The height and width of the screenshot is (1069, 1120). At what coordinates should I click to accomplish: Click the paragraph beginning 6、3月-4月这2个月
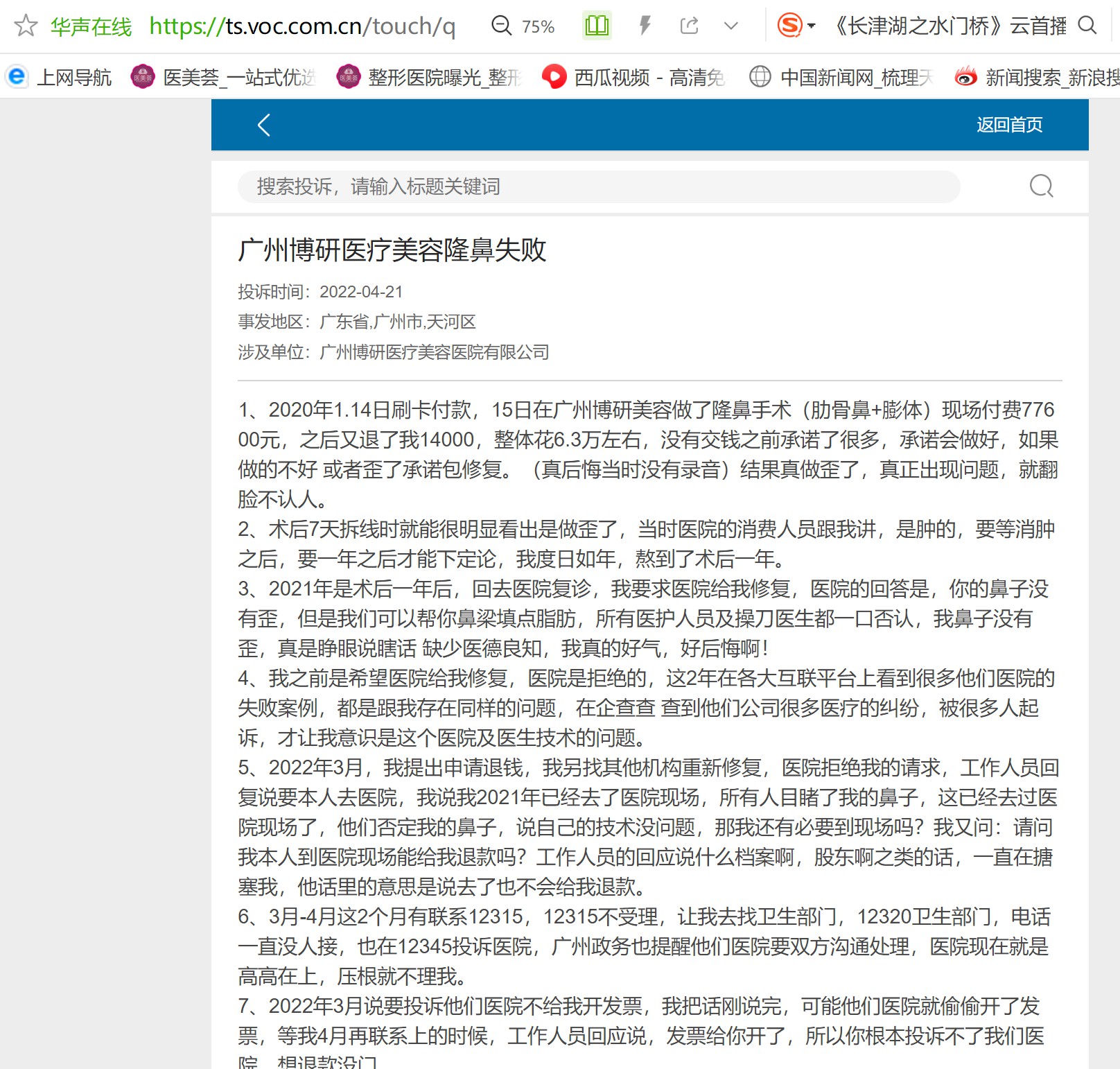point(645,946)
